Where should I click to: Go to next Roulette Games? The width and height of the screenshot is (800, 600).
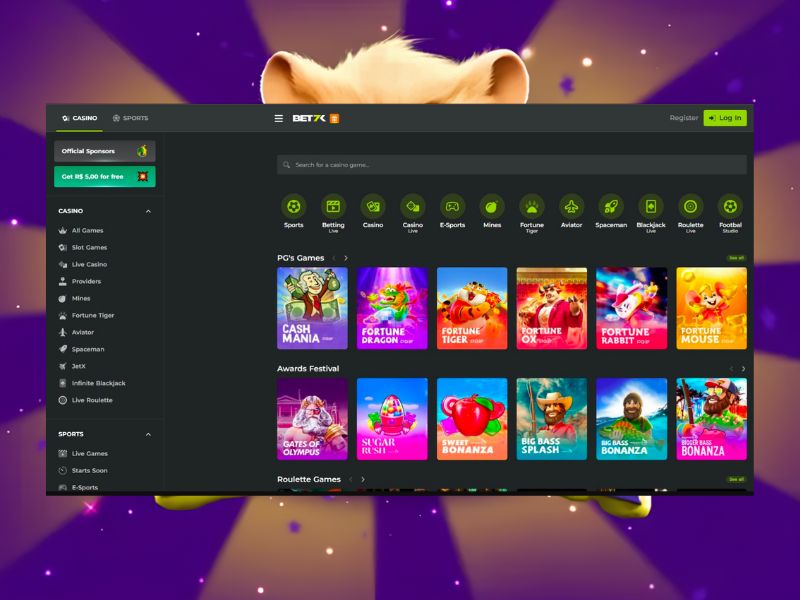tap(363, 480)
